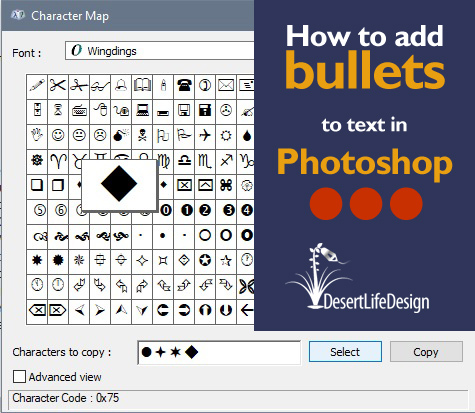Viewport: 475px width, 413px height.
Task: Select the pencil symbol in the grid
Action: (x=37, y=86)
